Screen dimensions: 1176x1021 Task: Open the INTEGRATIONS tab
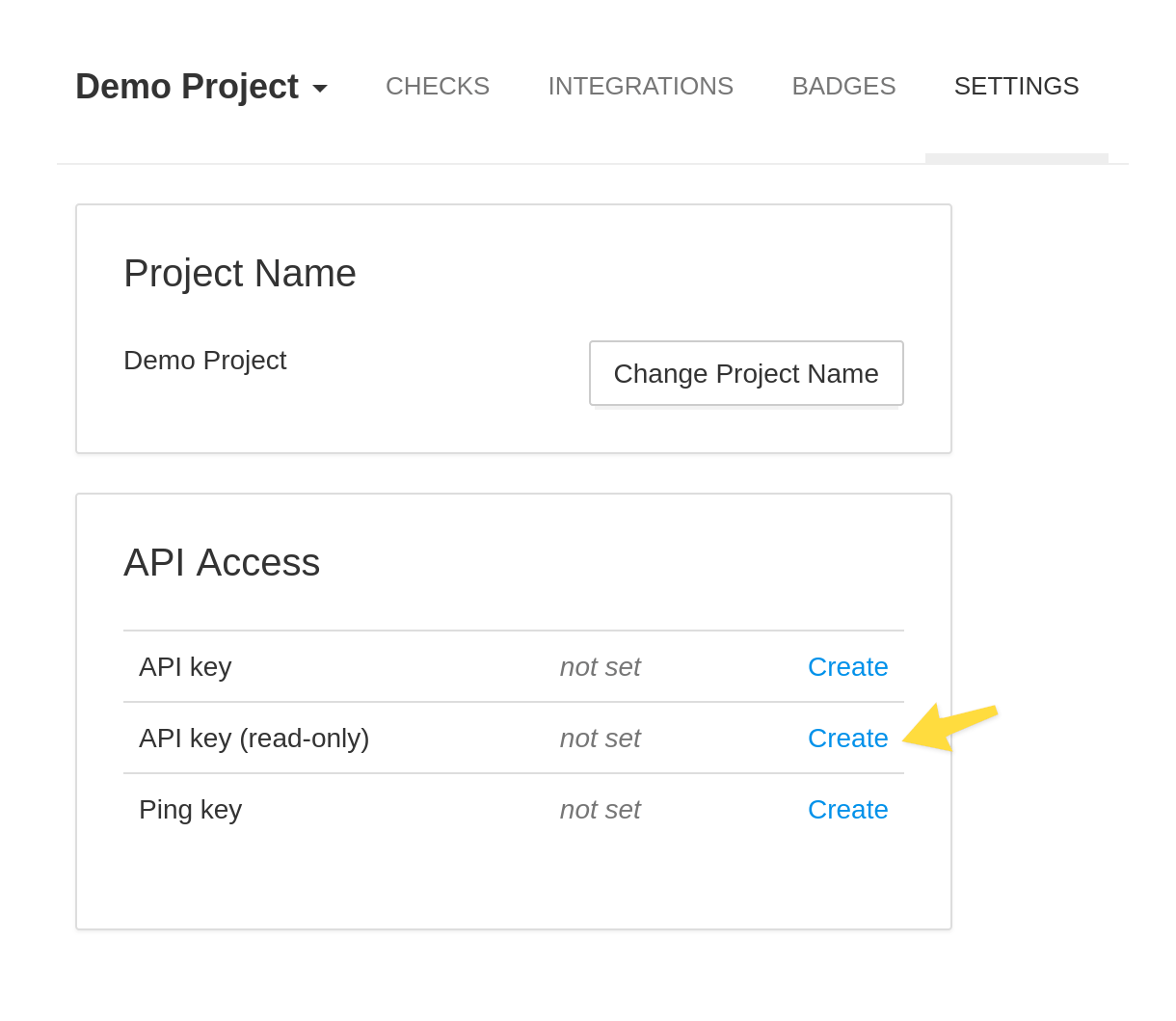point(640,86)
